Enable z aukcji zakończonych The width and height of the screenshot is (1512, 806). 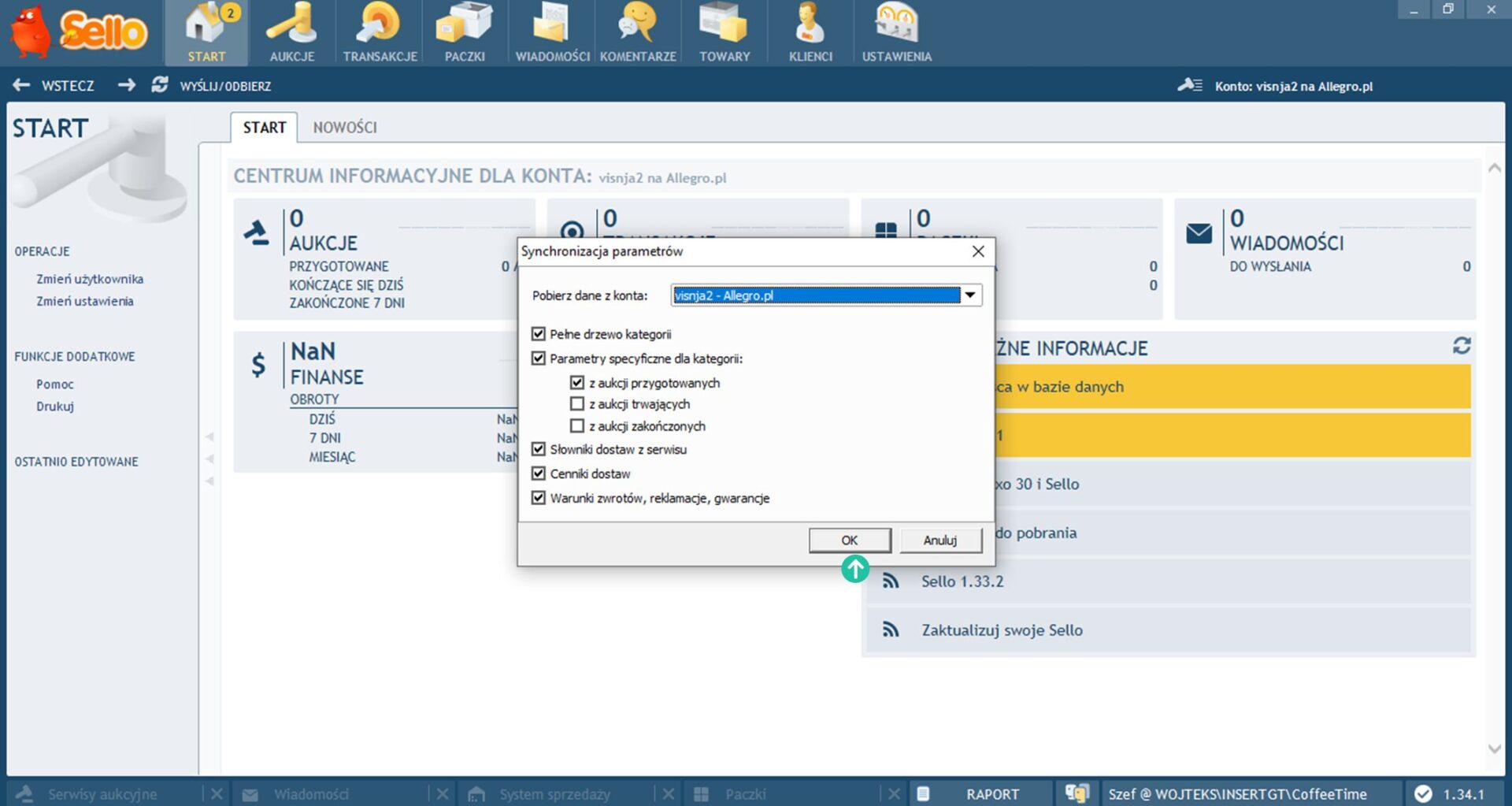click(577, 426)
